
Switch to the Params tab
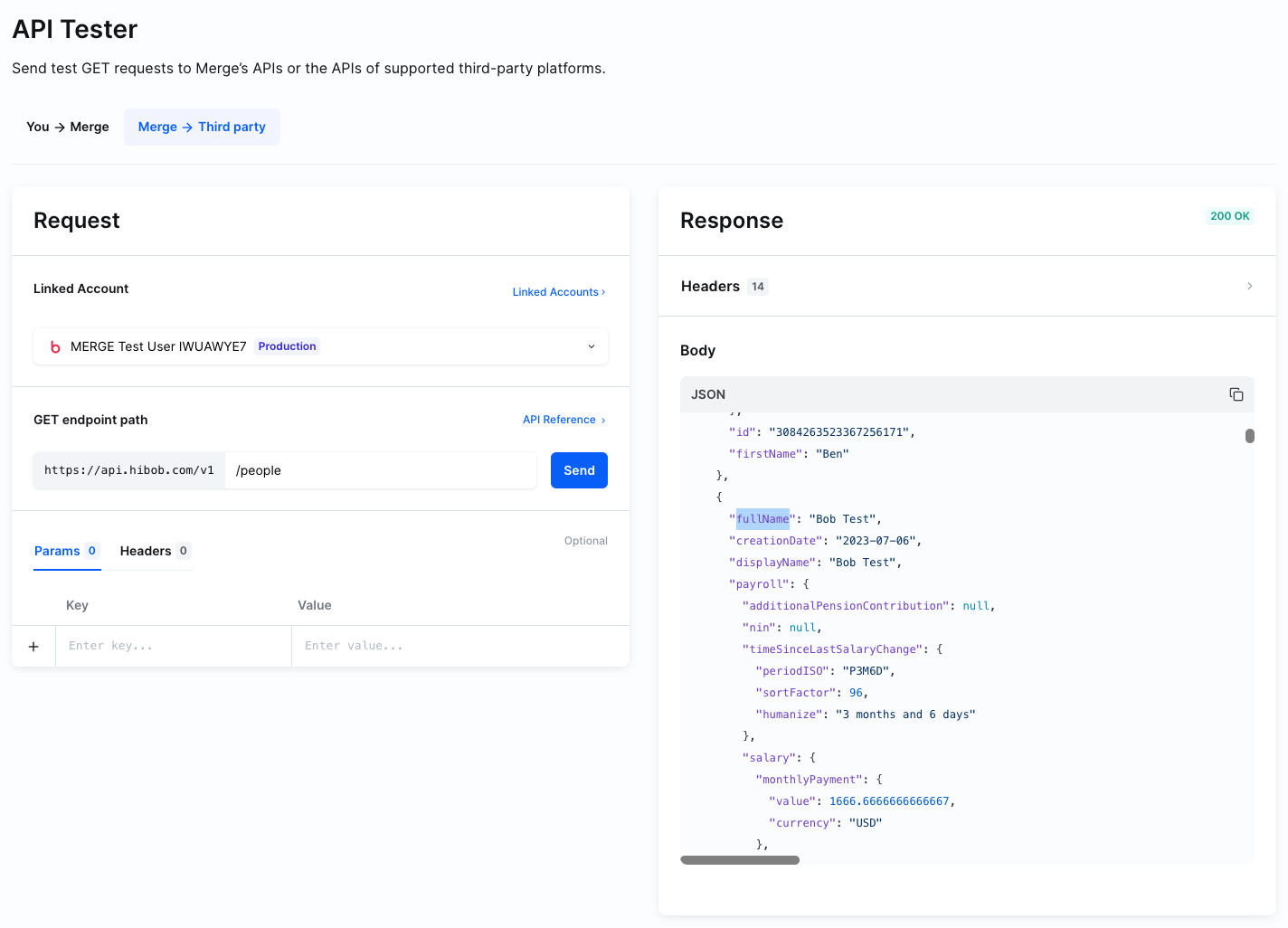click(66, 551)
